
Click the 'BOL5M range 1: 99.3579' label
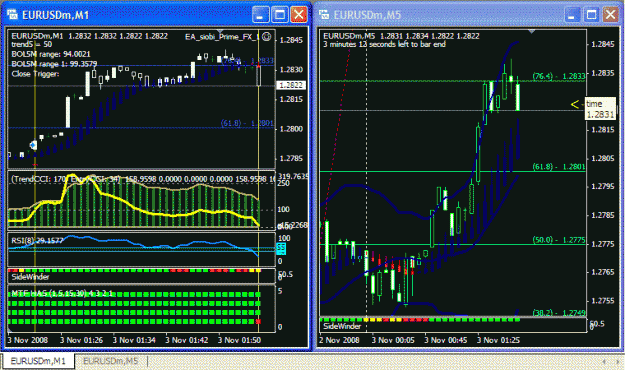tap(54, 64)
